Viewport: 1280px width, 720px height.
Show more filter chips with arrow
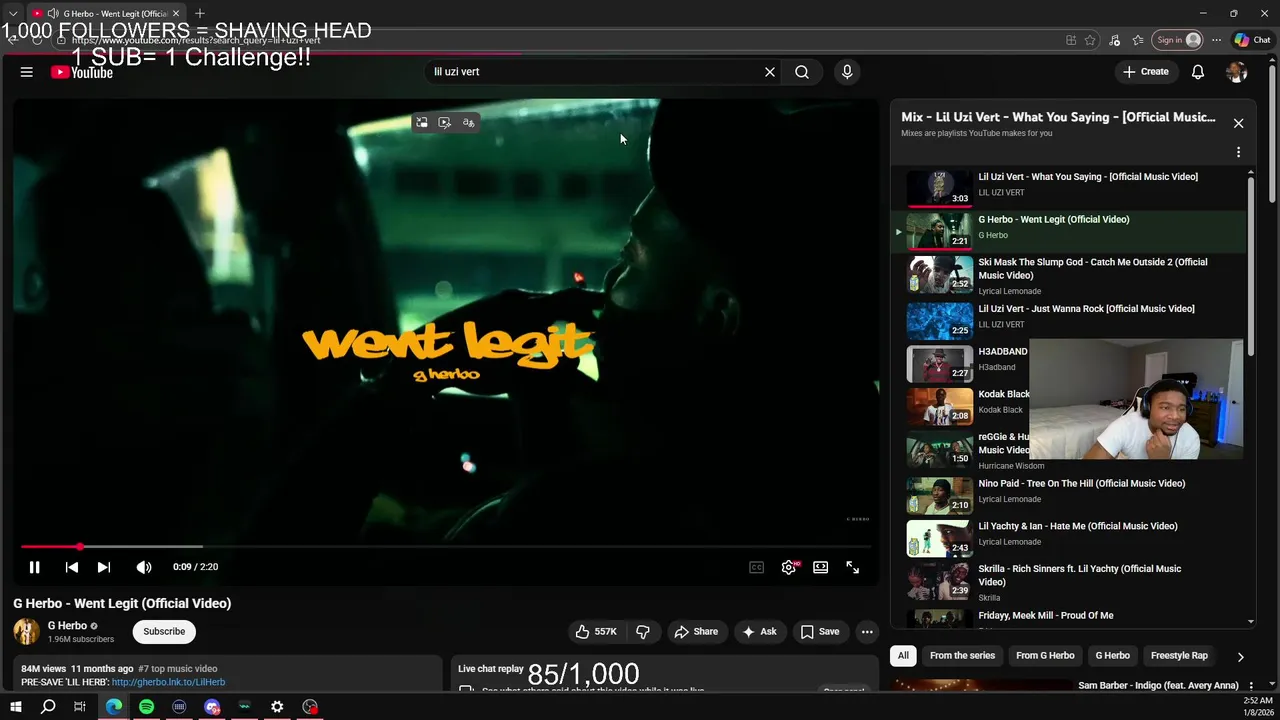tap(1240, 657)
